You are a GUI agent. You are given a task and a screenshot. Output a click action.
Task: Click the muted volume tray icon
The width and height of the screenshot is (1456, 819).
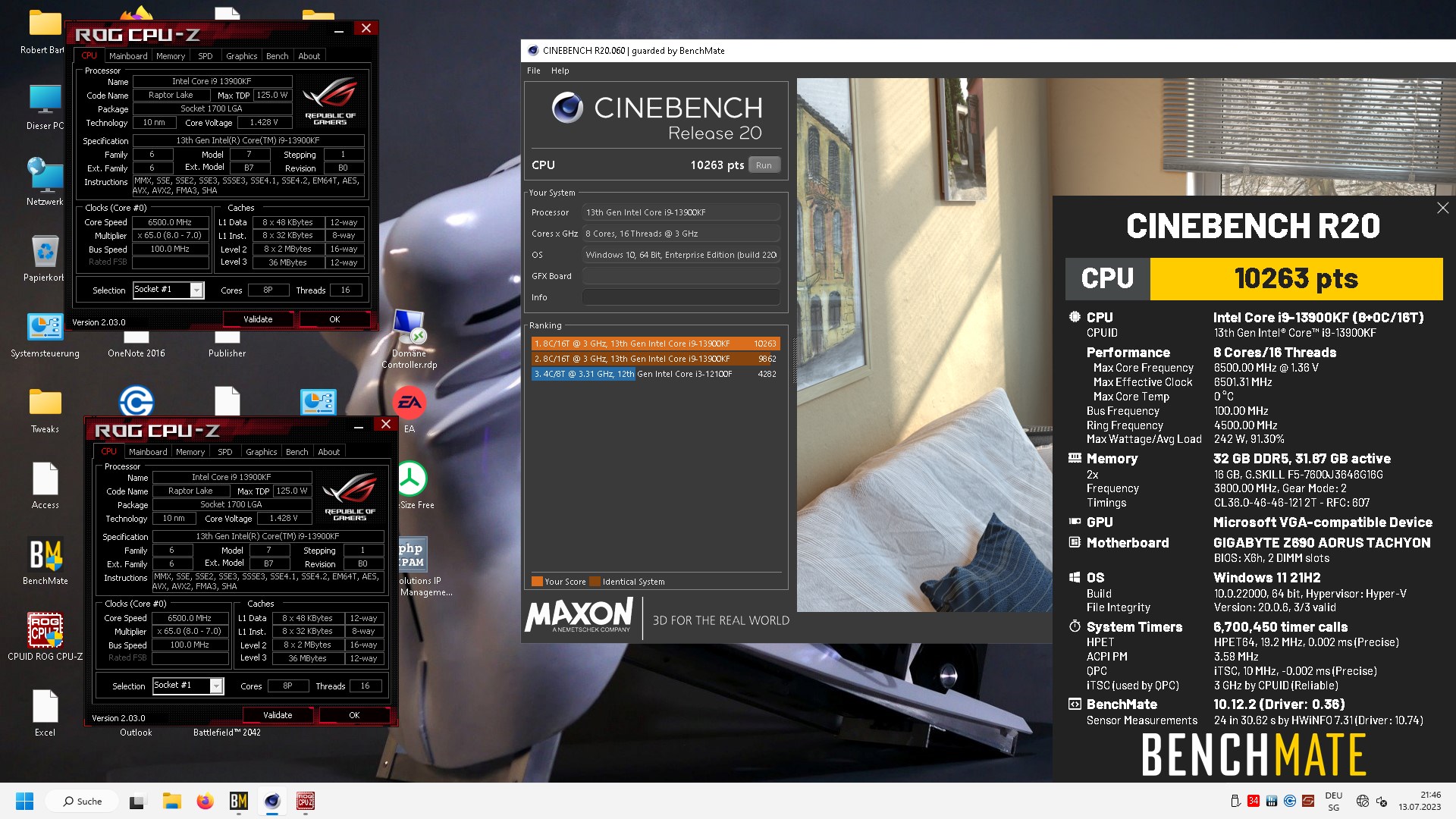tap(1382, 802)
